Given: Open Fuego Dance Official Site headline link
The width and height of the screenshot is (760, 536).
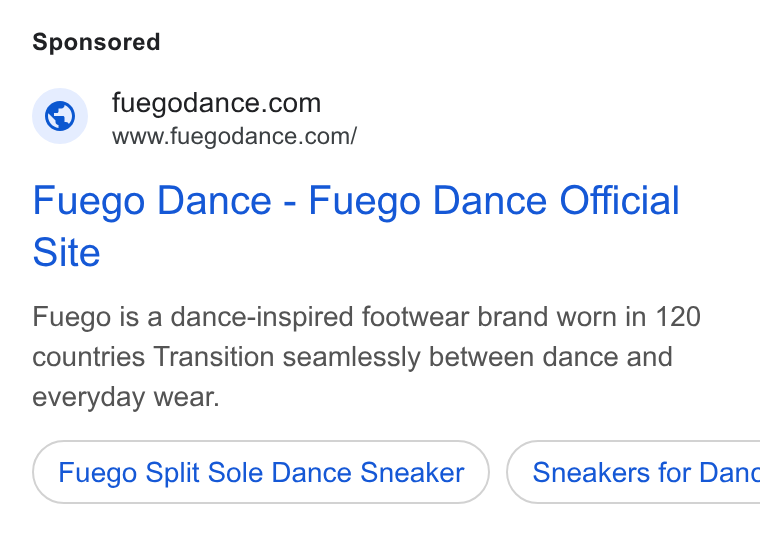Looking at the screenshot, I should 356,226.
